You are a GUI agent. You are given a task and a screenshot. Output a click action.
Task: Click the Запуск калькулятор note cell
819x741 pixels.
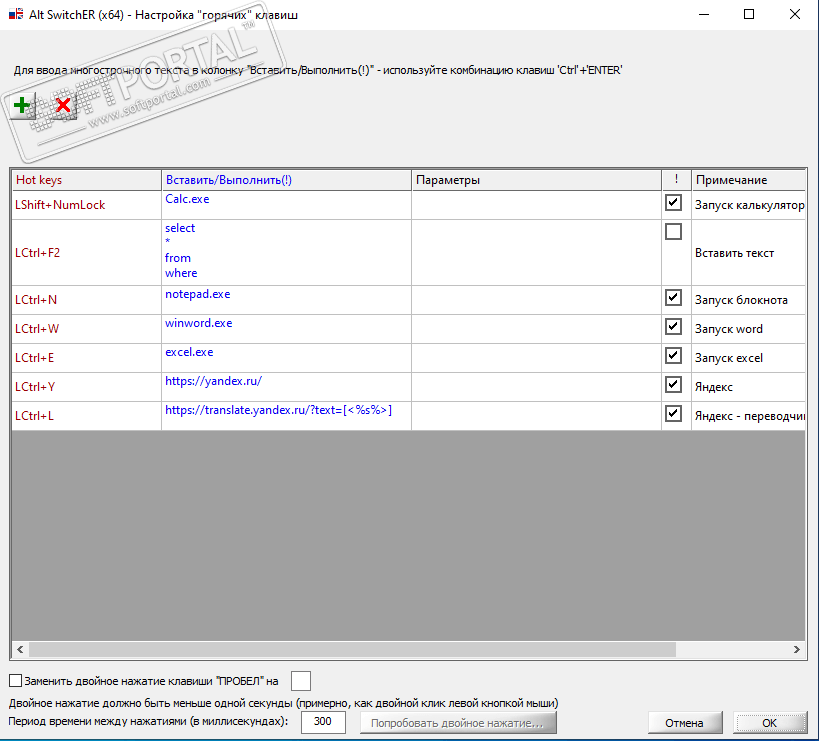[x=748, y=205]
